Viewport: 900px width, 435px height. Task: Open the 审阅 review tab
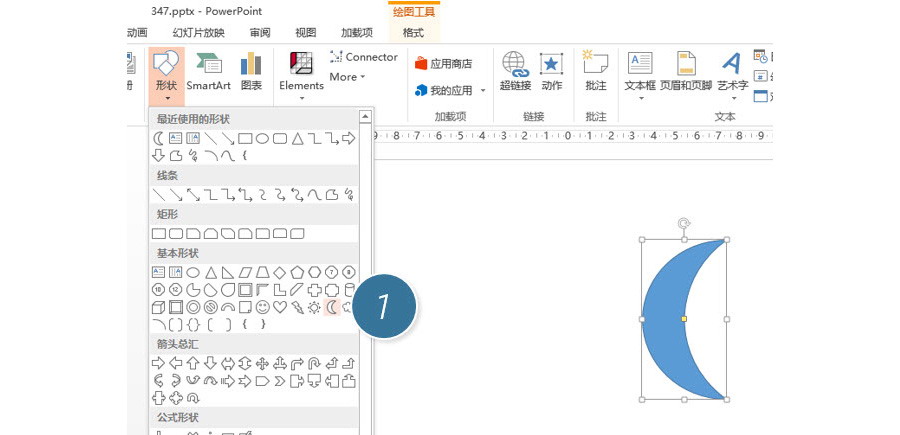pyautogui.click(x=260, y=32)
